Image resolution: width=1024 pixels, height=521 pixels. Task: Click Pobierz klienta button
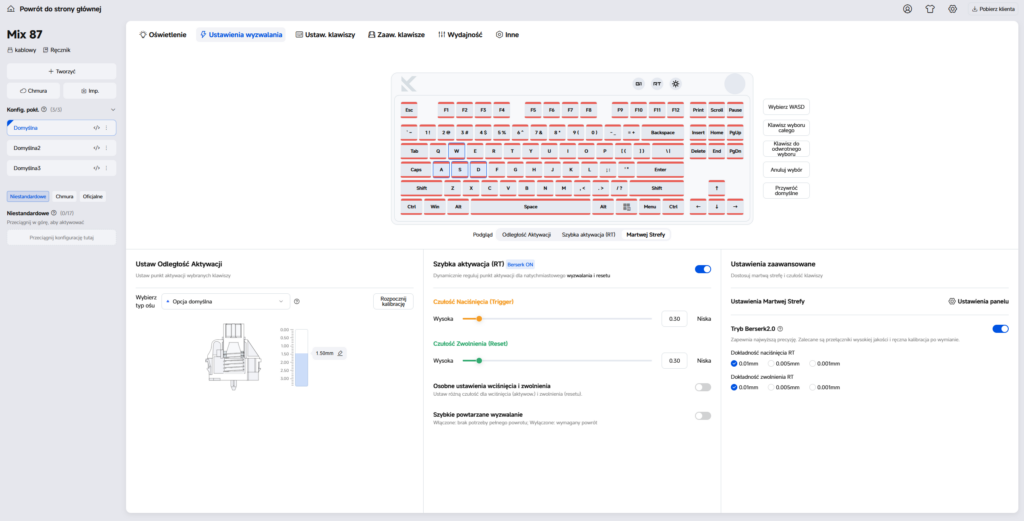pyautogui.click(x=993, y=9)
